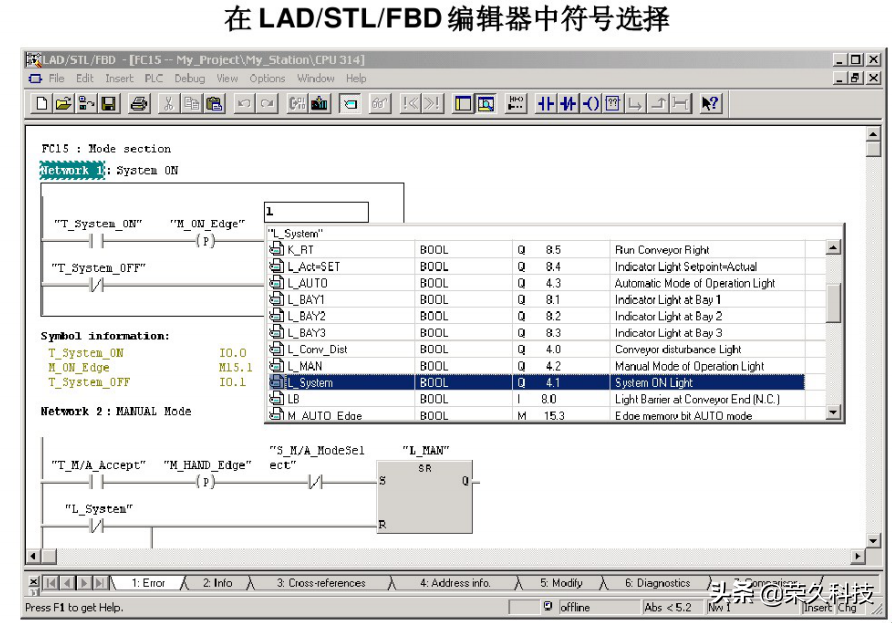Screen dimensions: 892x623
Task: Select L_MAN symbol row
Action: coord(537,366)
